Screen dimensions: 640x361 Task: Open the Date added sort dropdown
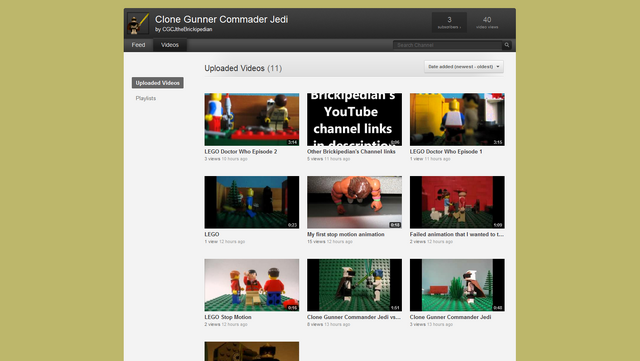click(x=464, y=67)
